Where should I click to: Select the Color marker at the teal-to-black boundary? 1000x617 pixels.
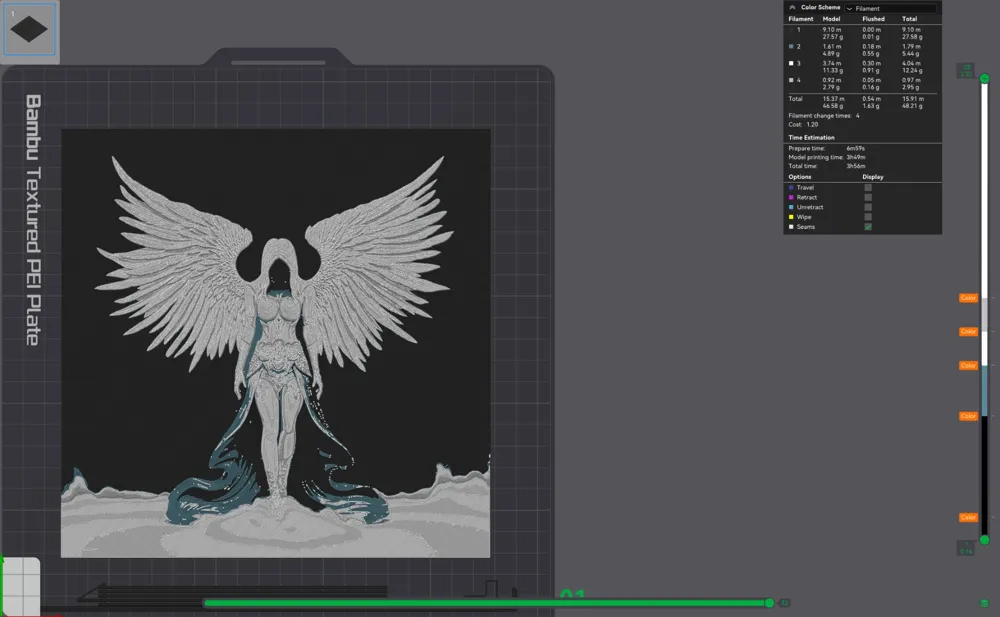968,416
